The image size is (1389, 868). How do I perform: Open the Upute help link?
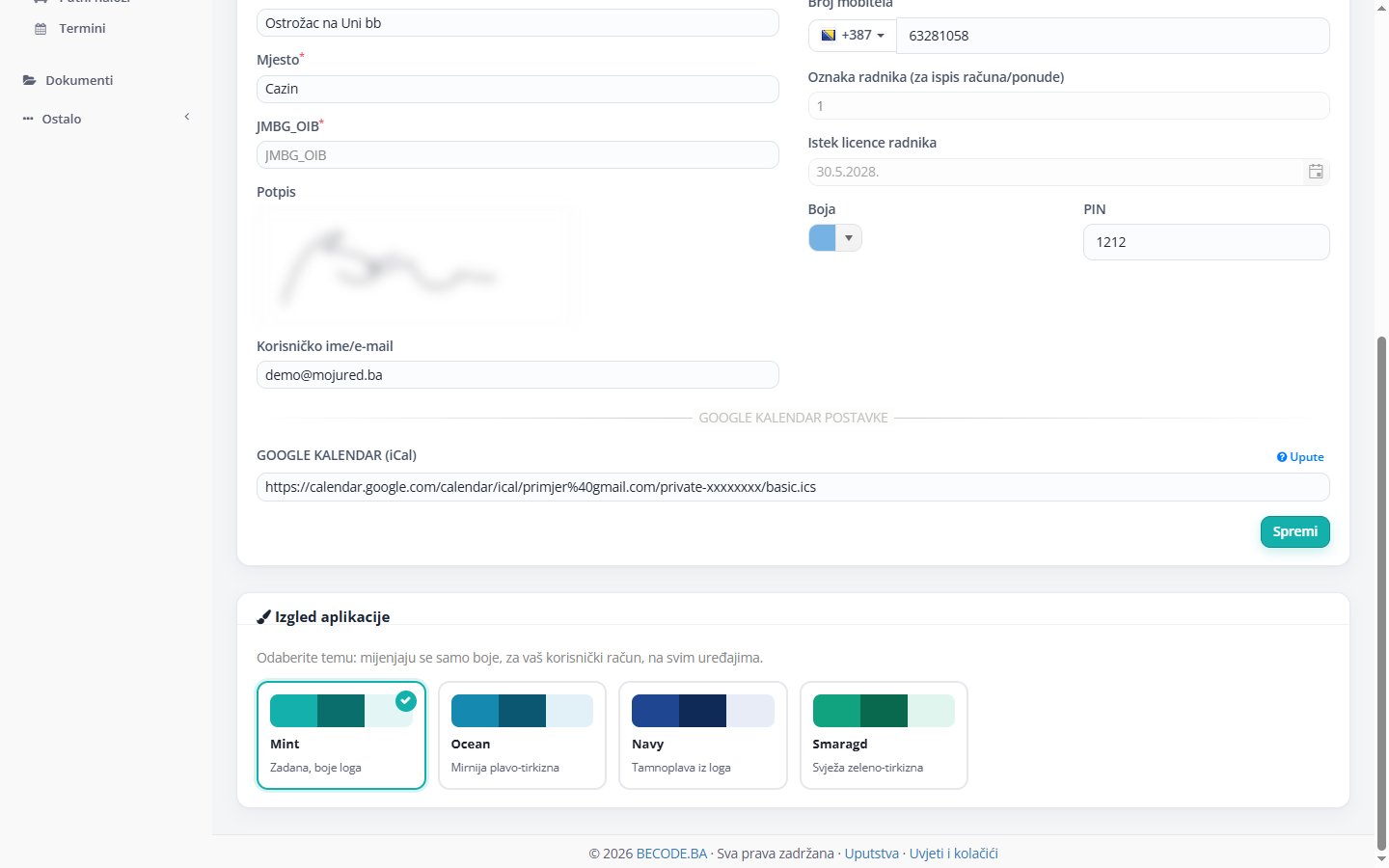1300,457
